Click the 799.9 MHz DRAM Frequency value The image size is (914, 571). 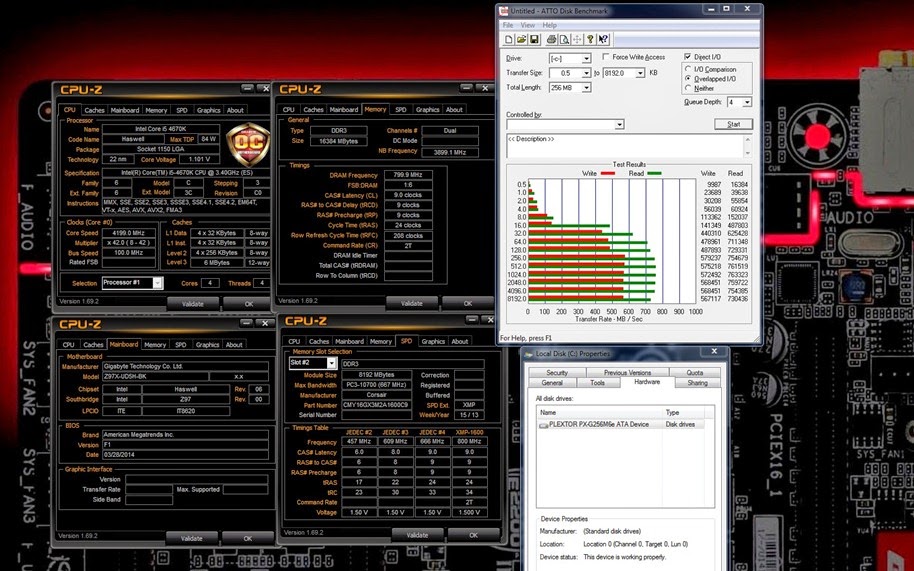[407, 175]
